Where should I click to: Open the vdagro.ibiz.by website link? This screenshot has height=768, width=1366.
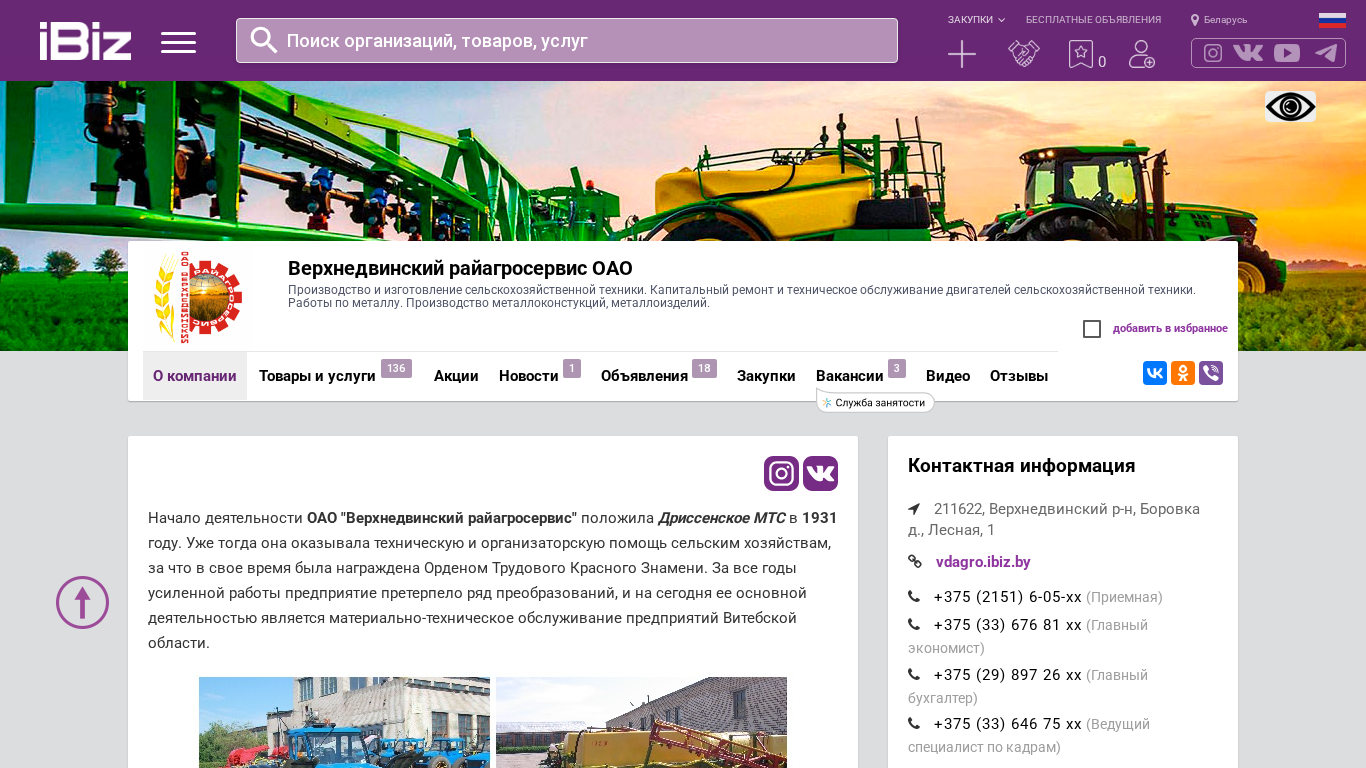(x=983, y=562)
